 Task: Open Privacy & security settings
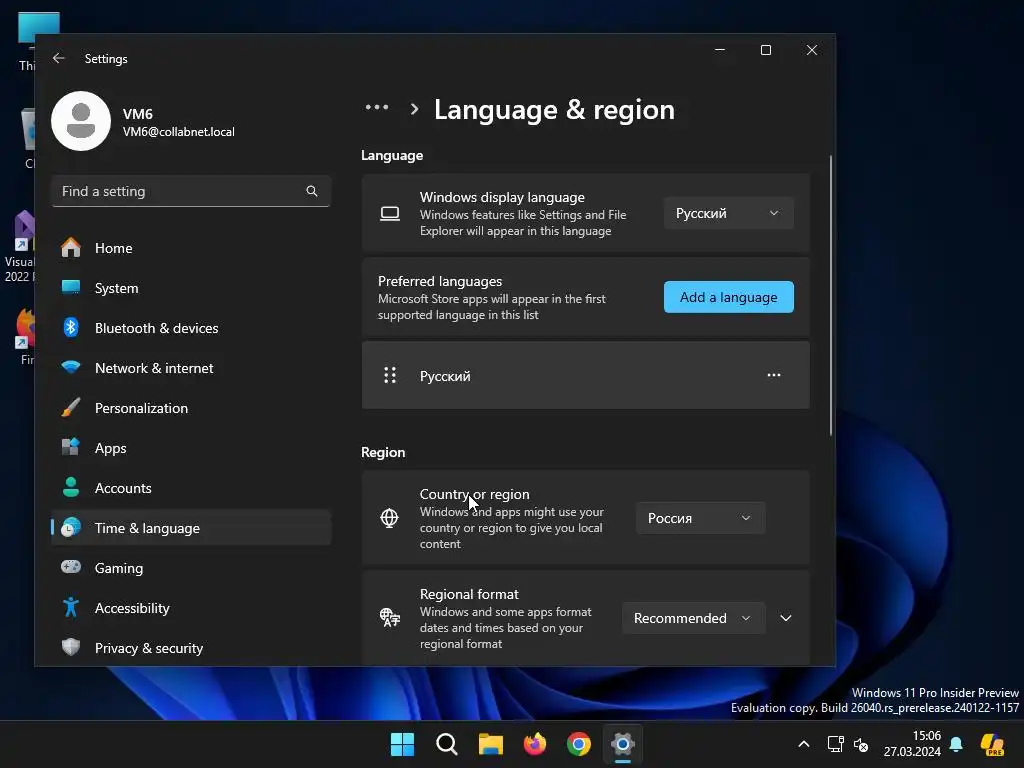tap(191, 647)
